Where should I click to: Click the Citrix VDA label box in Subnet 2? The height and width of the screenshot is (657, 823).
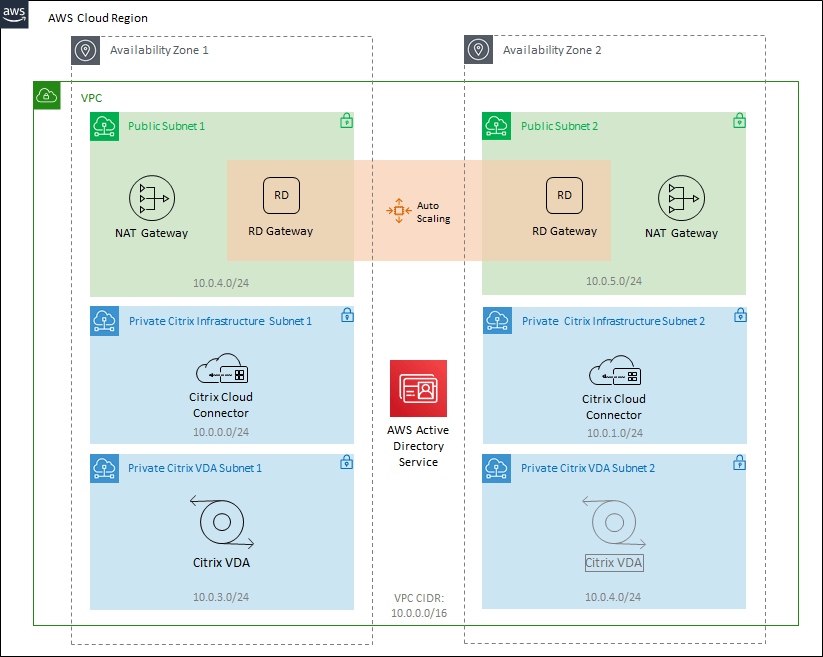614,562
